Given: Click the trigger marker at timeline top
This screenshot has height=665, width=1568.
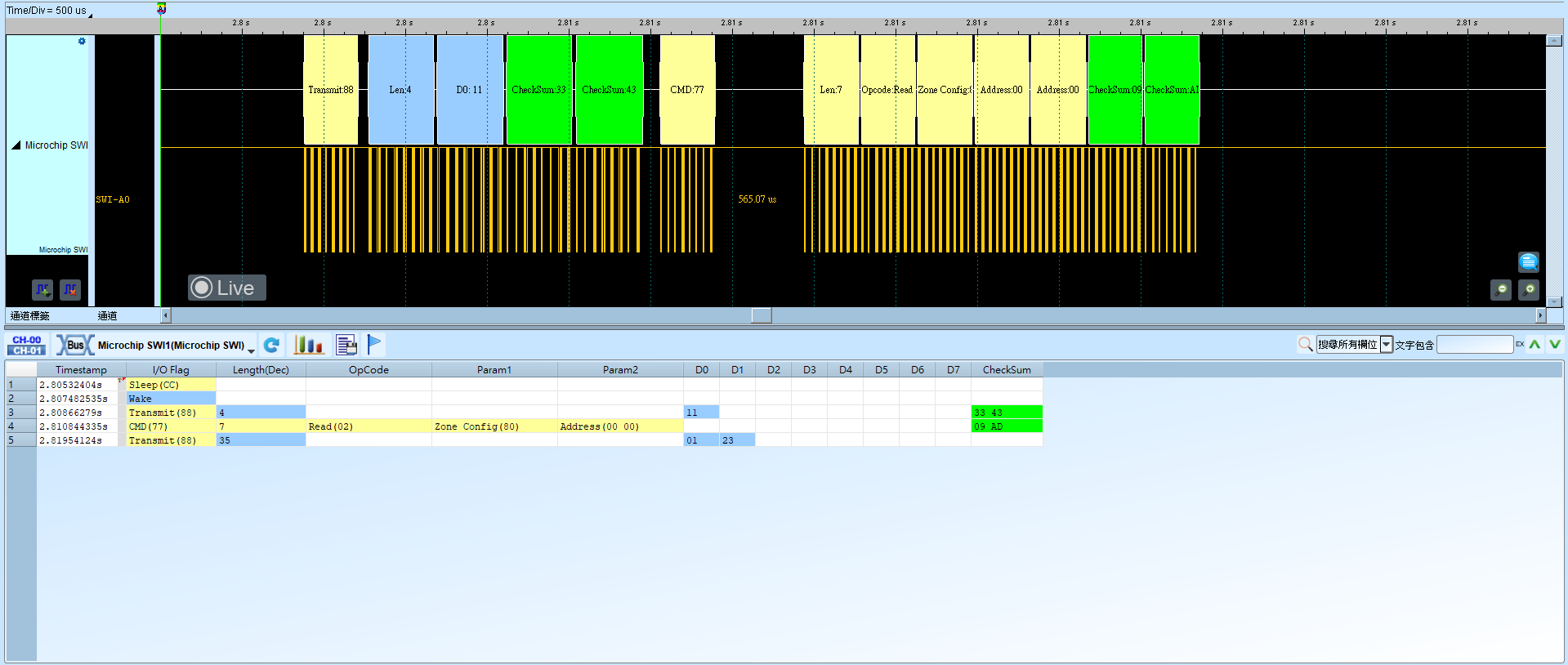Looking at the screenshot, I should point(161,8).
